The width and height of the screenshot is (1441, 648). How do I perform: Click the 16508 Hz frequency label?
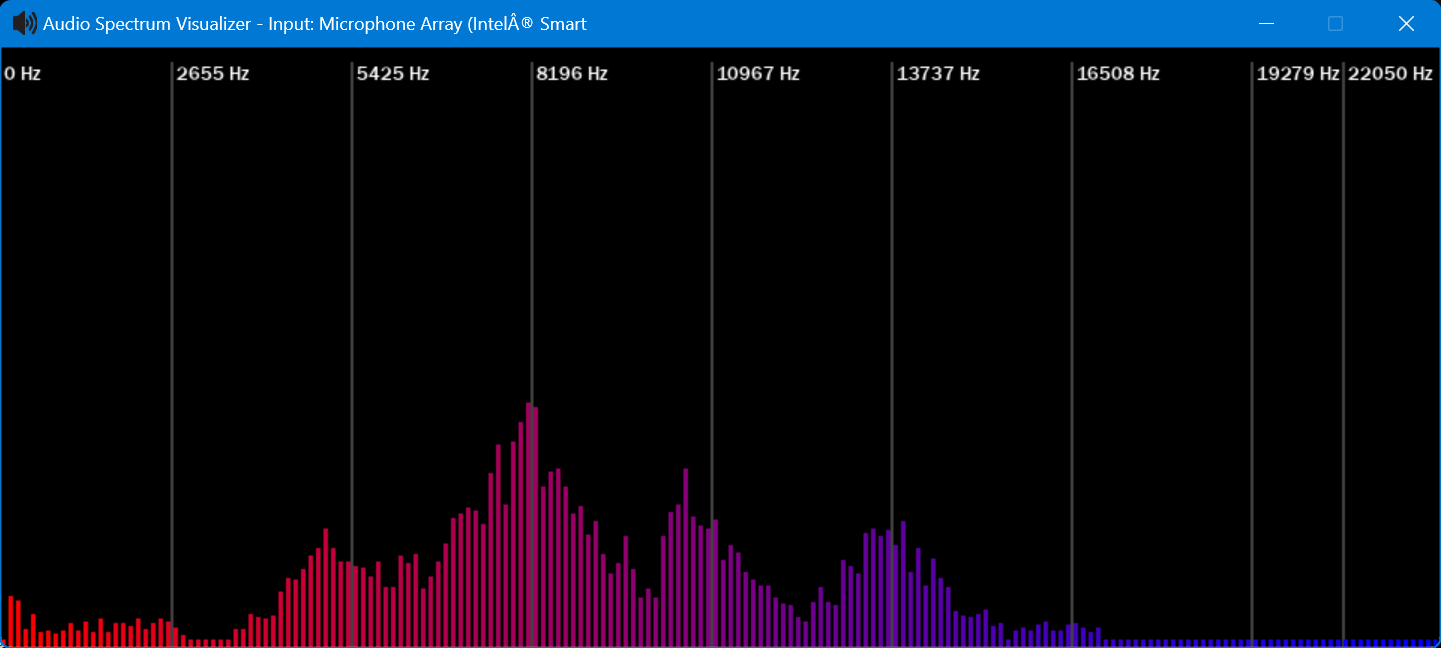click(1118, 74)
